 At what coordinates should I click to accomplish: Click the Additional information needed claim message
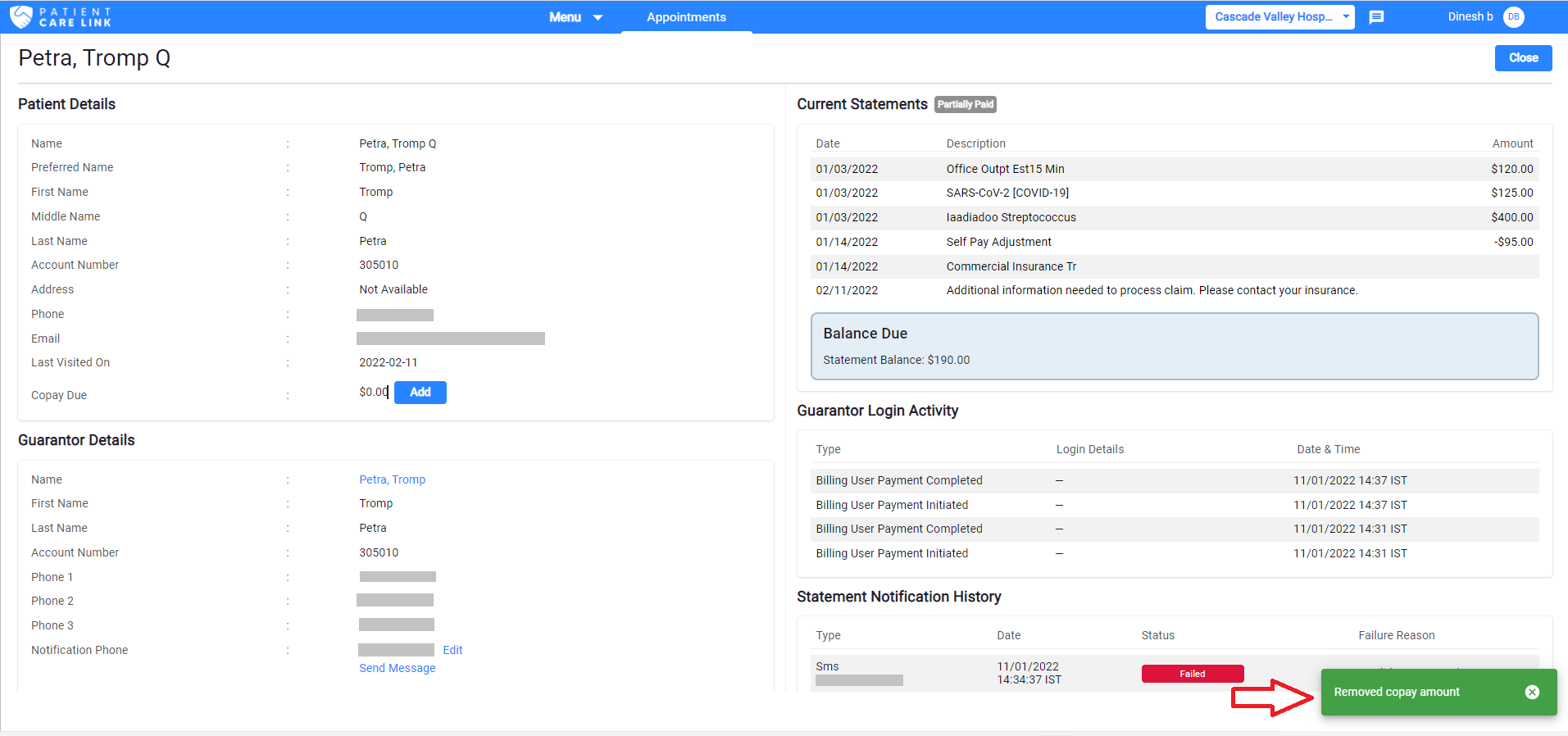pos(1152,290)
